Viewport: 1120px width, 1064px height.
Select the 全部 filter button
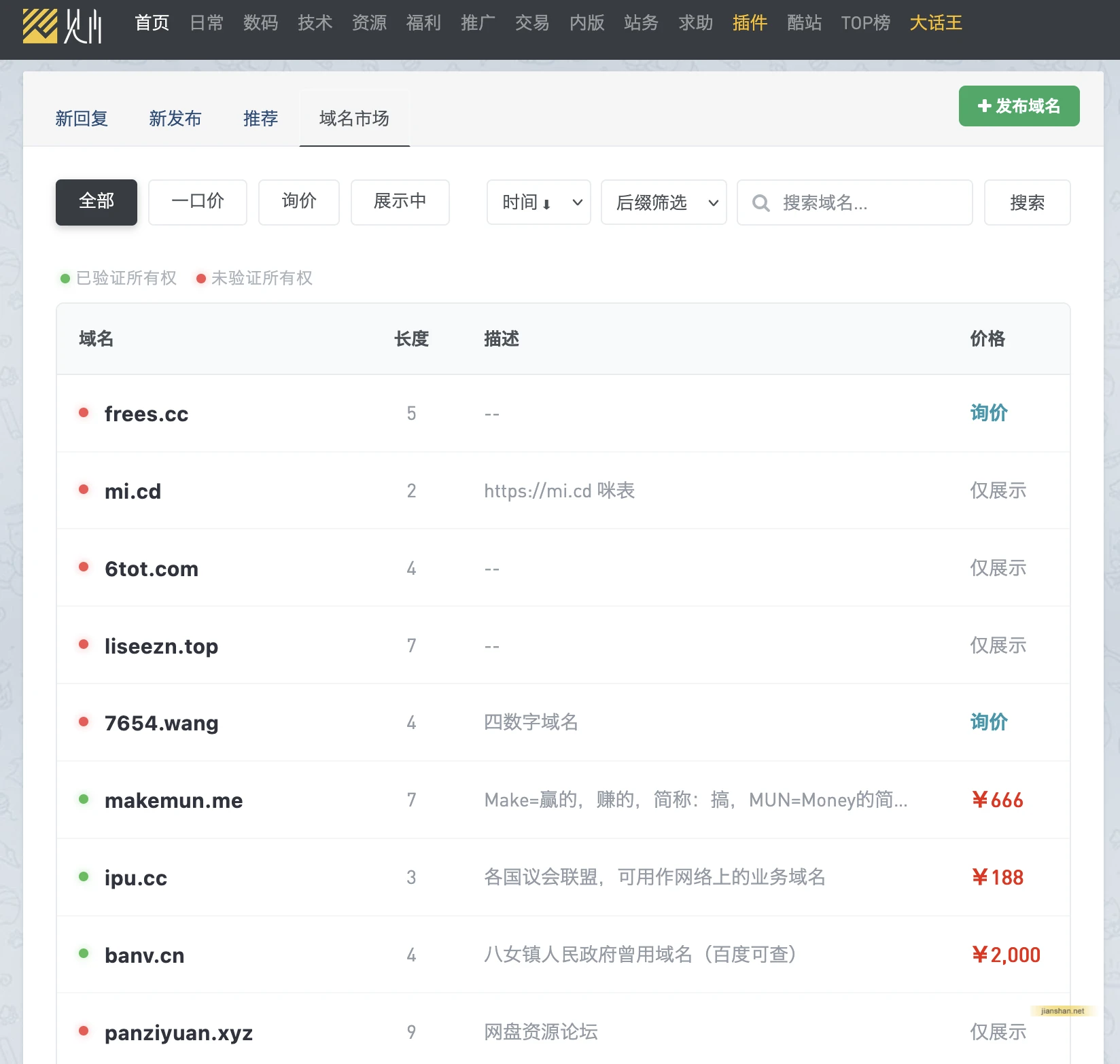tap(97, 202)
